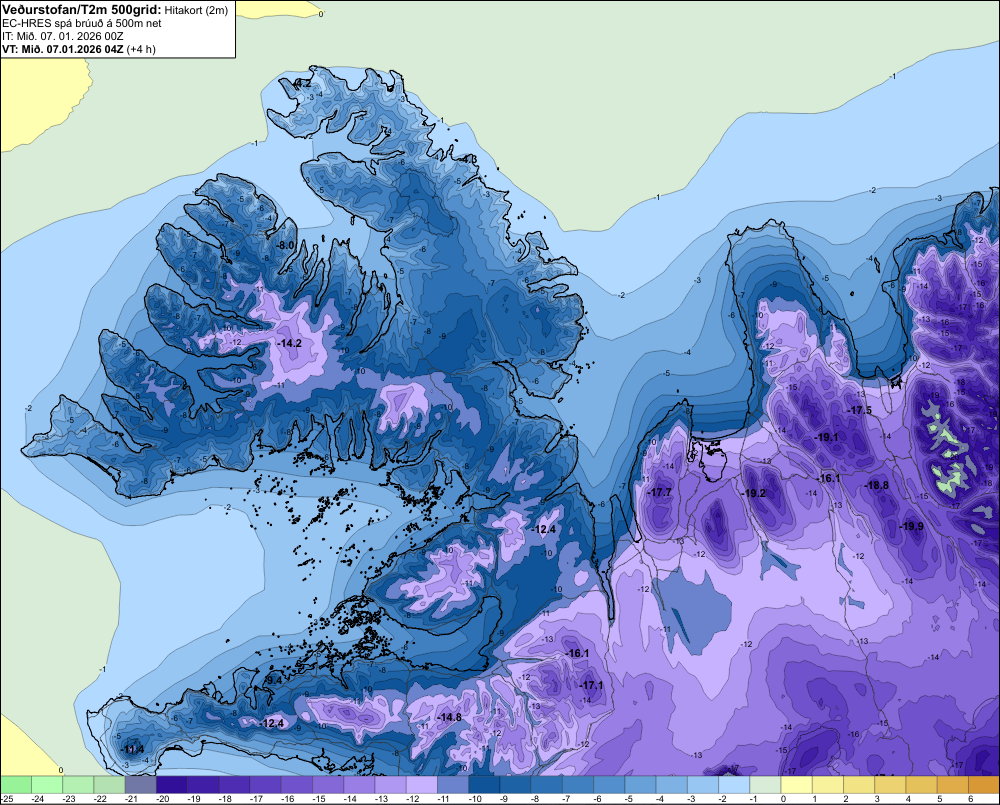
Task: Select the -19.2 temperature label
Action: [753, 493]
